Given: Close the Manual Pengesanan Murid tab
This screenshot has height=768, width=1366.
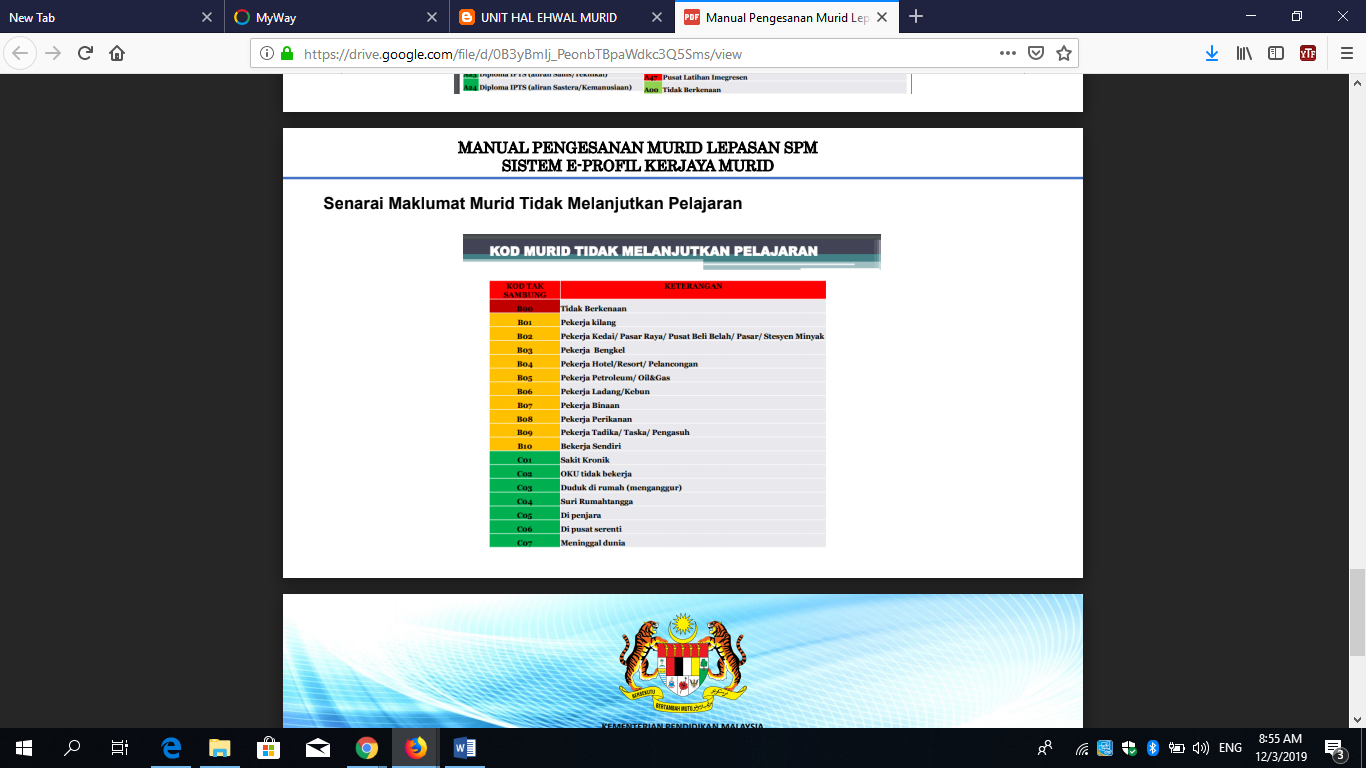Looking at the screenshot, I should (883, 17).
